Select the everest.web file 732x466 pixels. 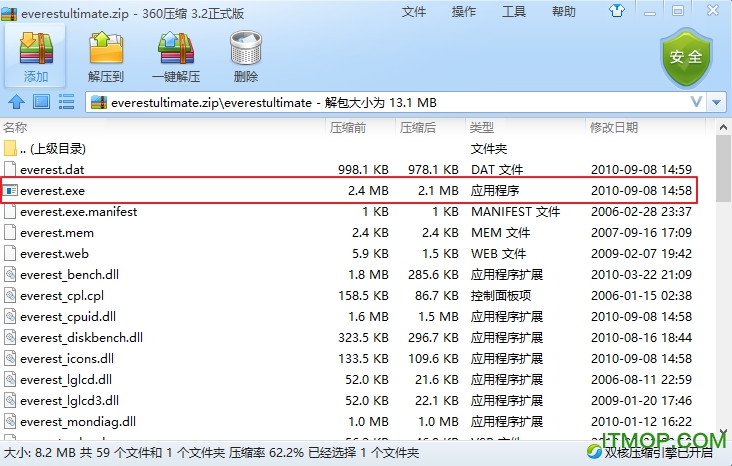coord(54,254)
